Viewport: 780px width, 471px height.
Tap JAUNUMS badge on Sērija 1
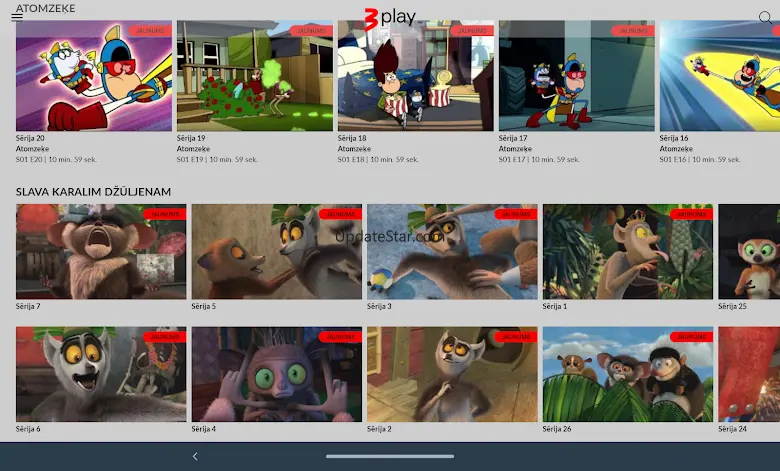point(692,214)
